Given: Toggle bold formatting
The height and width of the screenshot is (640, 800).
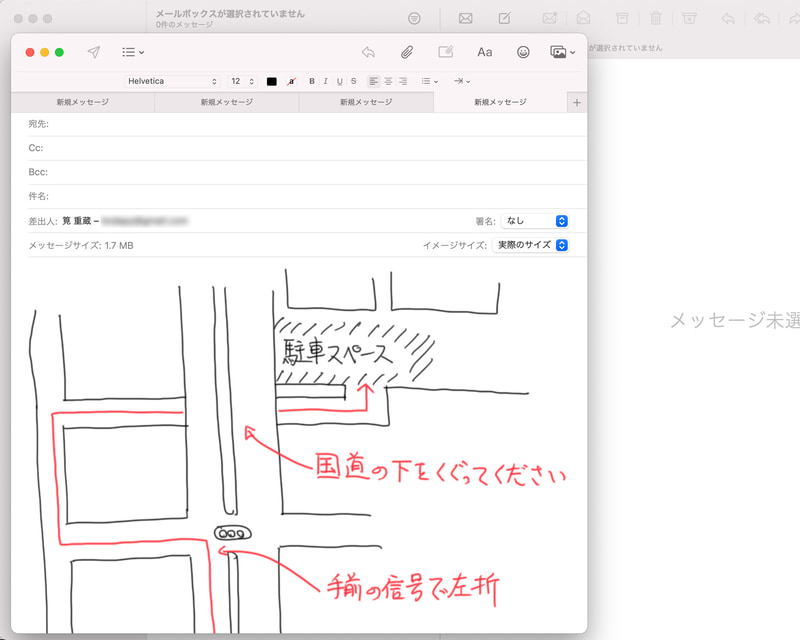Looking at the screenshot, I should tap(311, 81).
